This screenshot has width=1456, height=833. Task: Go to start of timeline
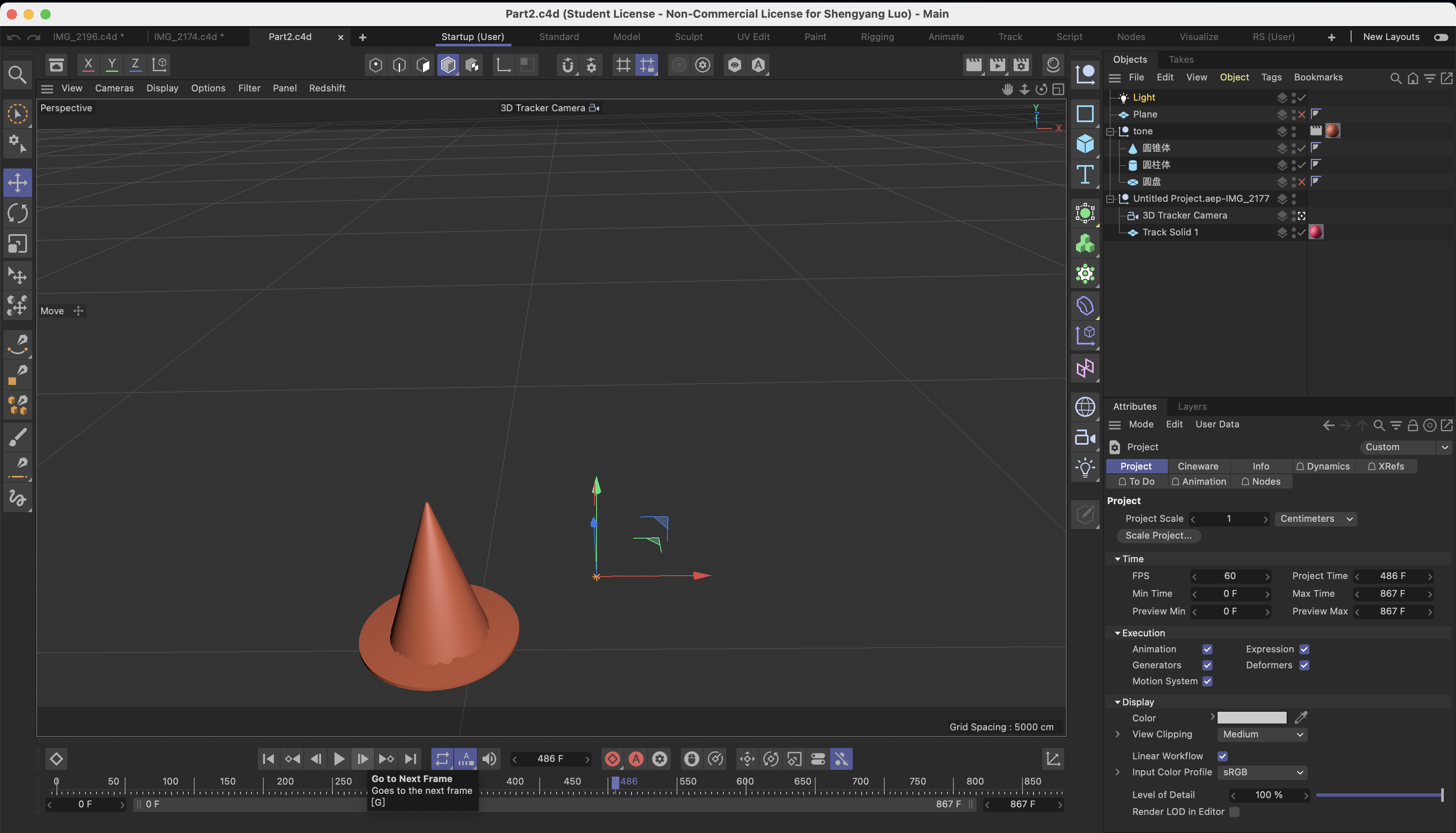coord(268,758)
